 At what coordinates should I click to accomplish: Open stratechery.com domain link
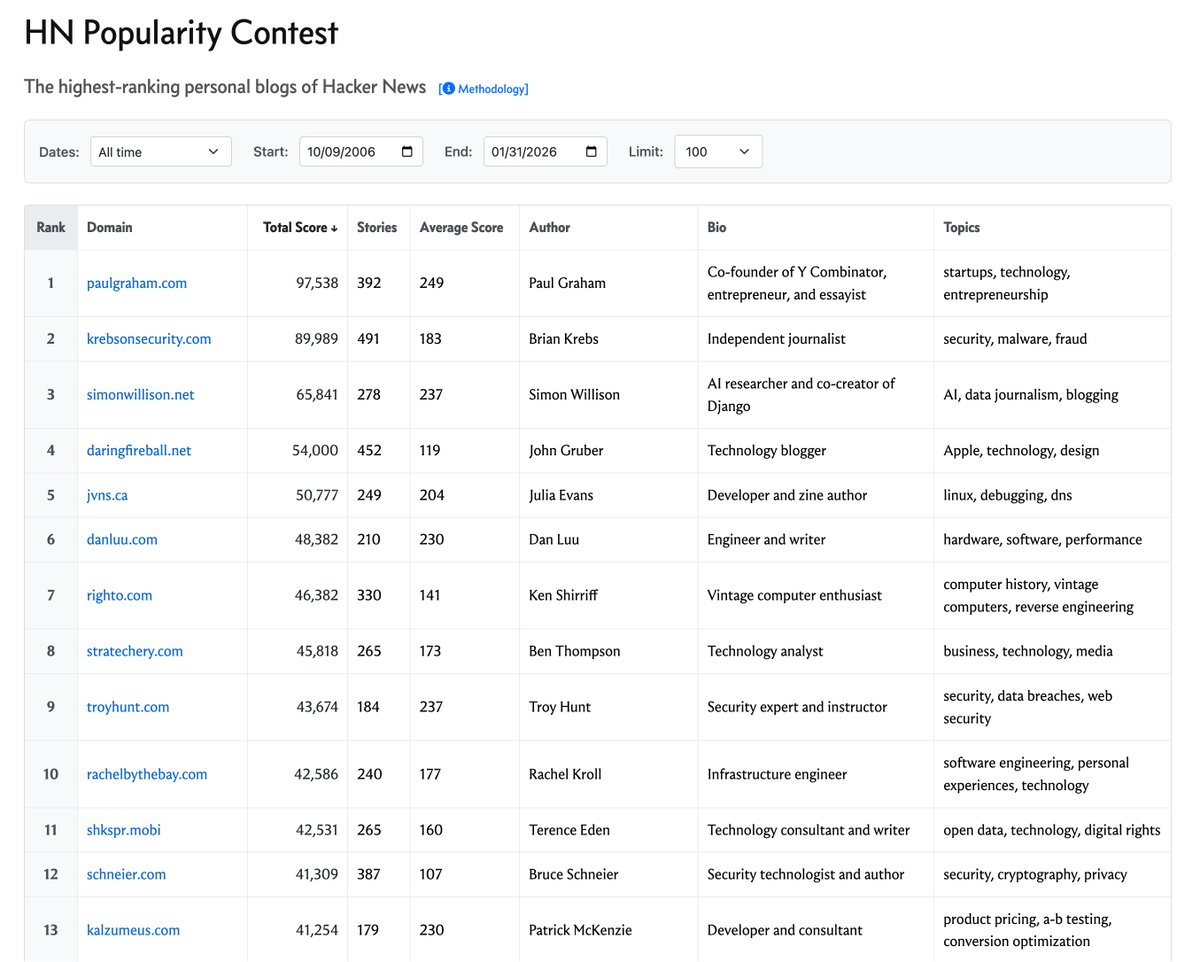point(135,652)
